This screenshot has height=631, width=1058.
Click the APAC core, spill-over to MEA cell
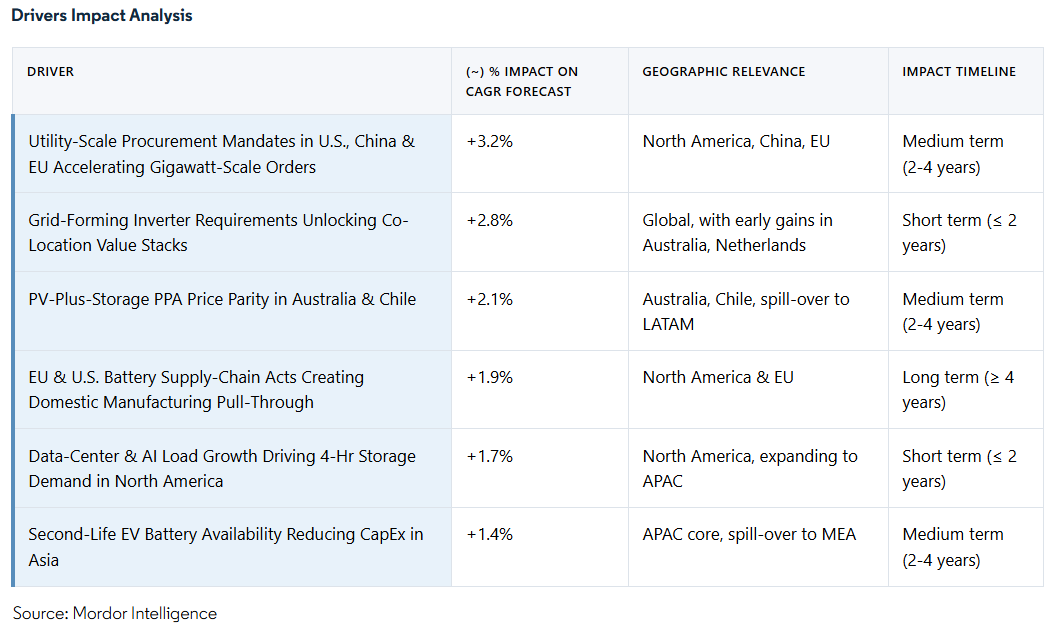[749, 534]
